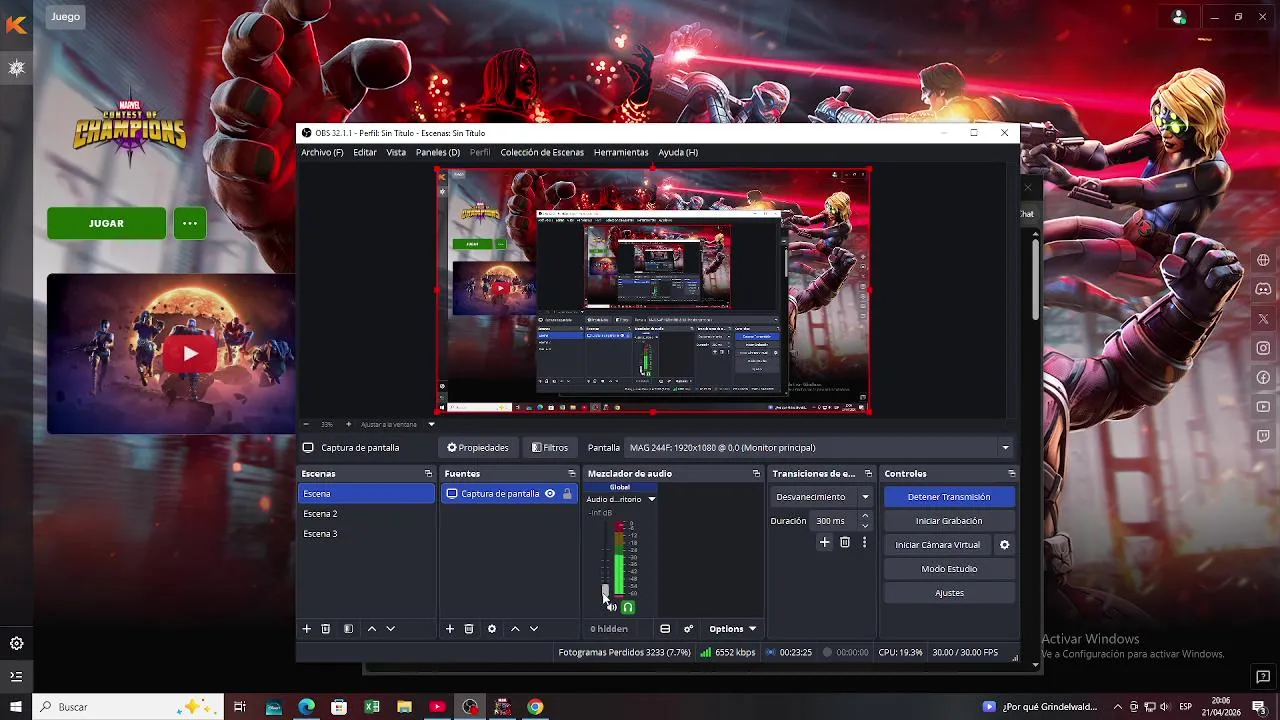Move scene down in Escenas toolbar
1280x720 pixels.
point(391,629)
